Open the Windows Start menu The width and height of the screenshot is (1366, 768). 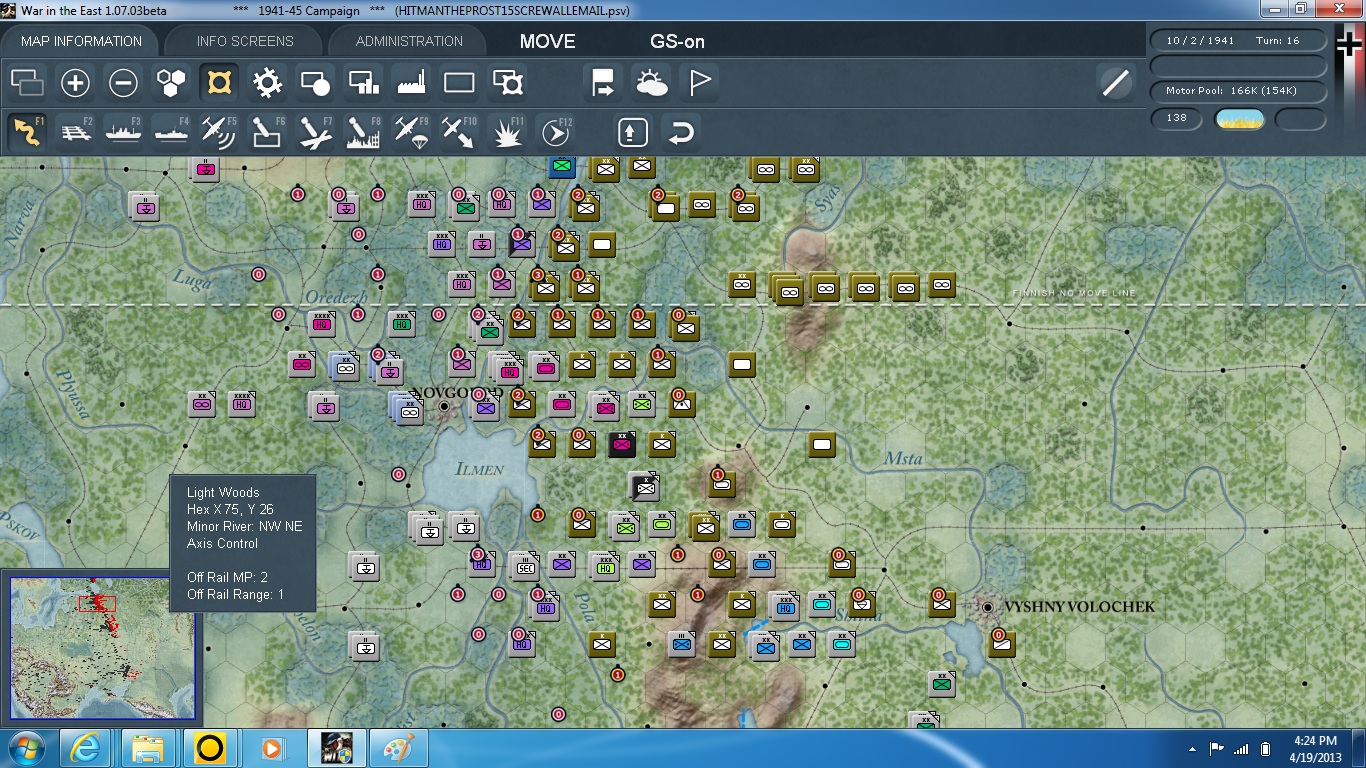(27, 748)
